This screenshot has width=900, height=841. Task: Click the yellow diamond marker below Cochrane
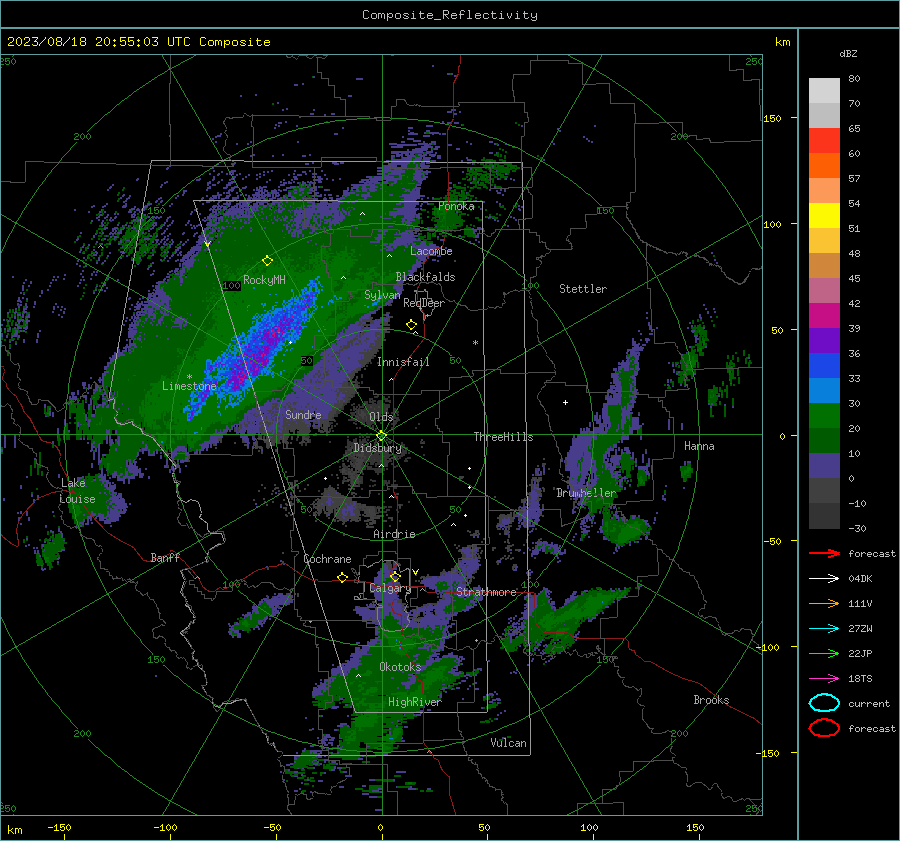343,578
